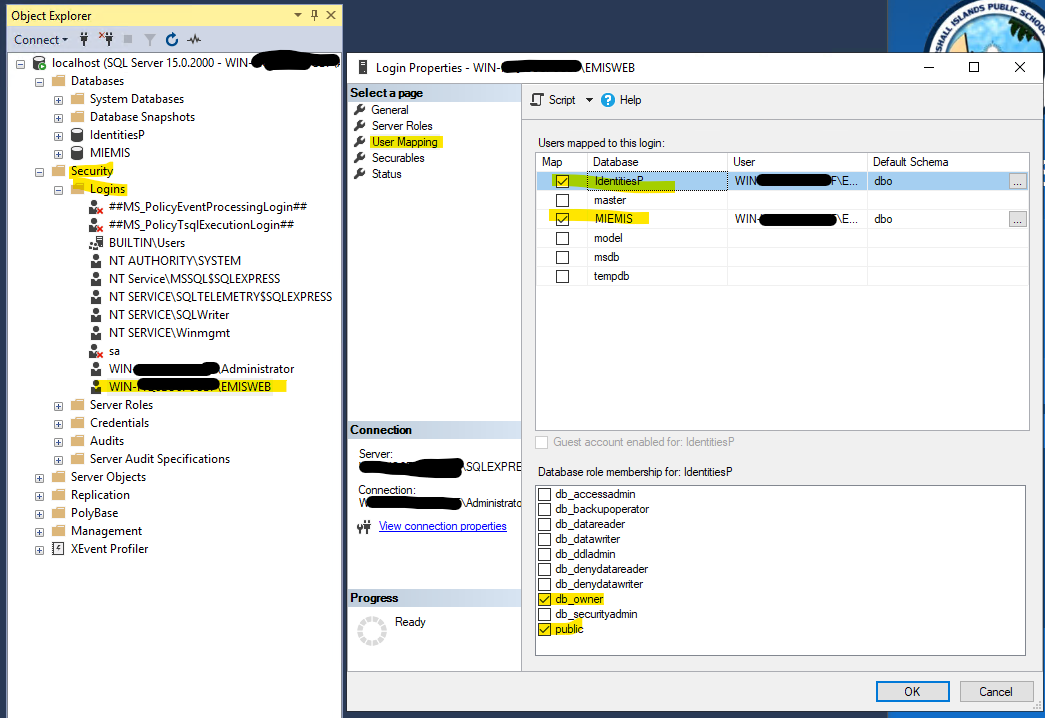
Task: Collapse the Logins folder
Action: [x=58, y=189]
